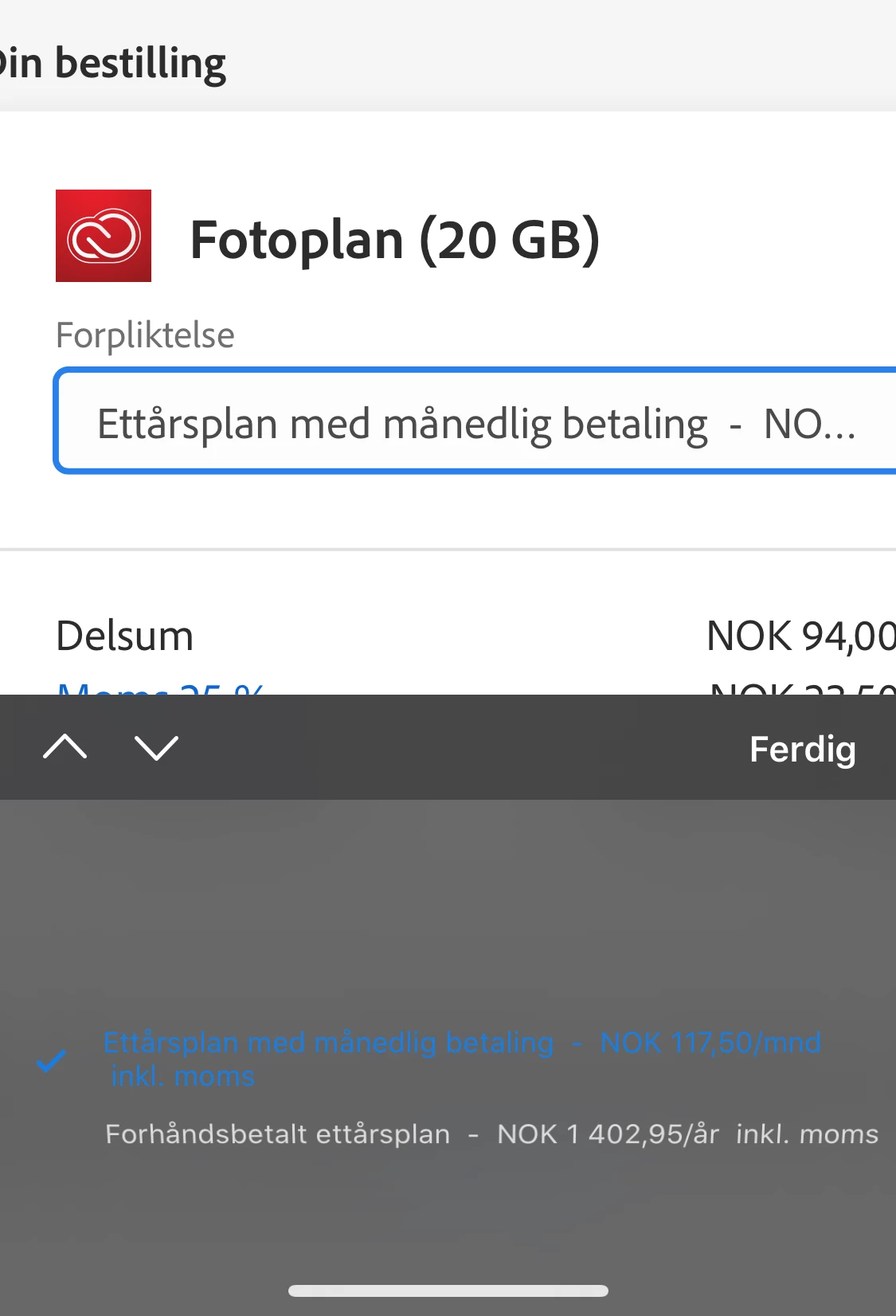Tap the NOK 94,00 subtotal amount
The height and width of the screenshot is (1316, 896).
[801, 636]
